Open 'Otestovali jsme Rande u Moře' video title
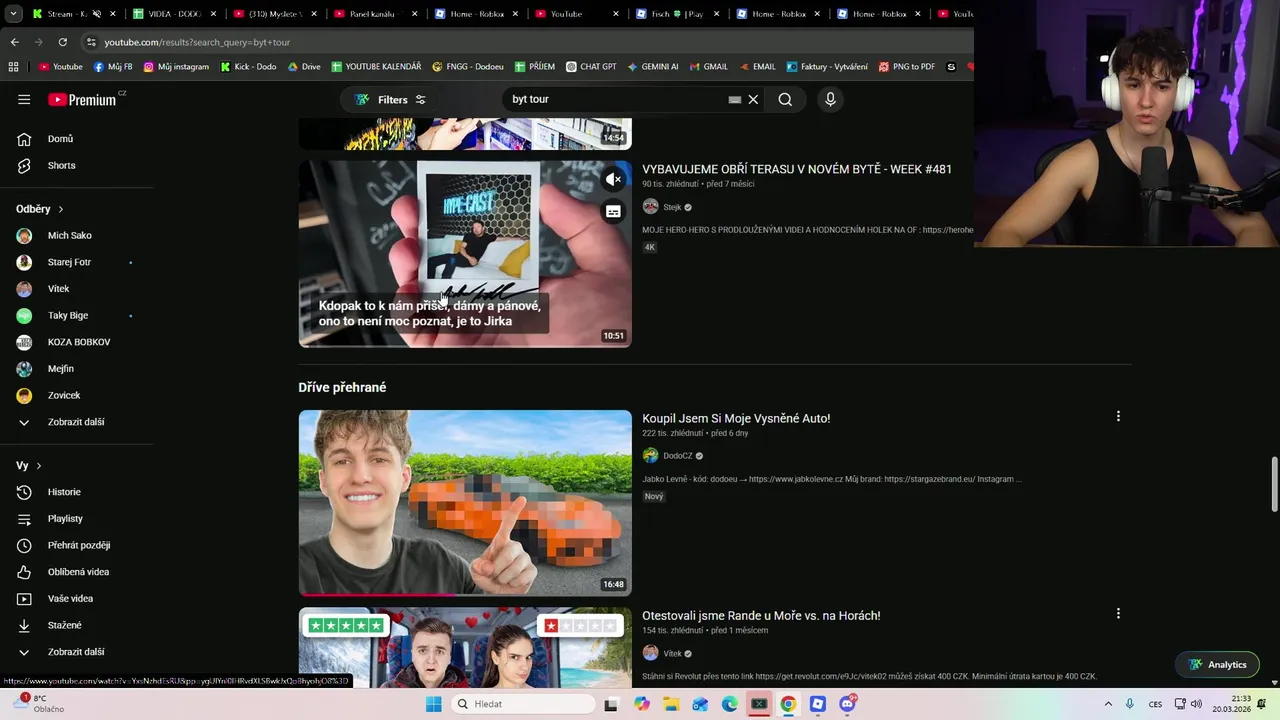The height and width of the screenshot is (720, 1280). pyautogui.click(x=761, y=616)
